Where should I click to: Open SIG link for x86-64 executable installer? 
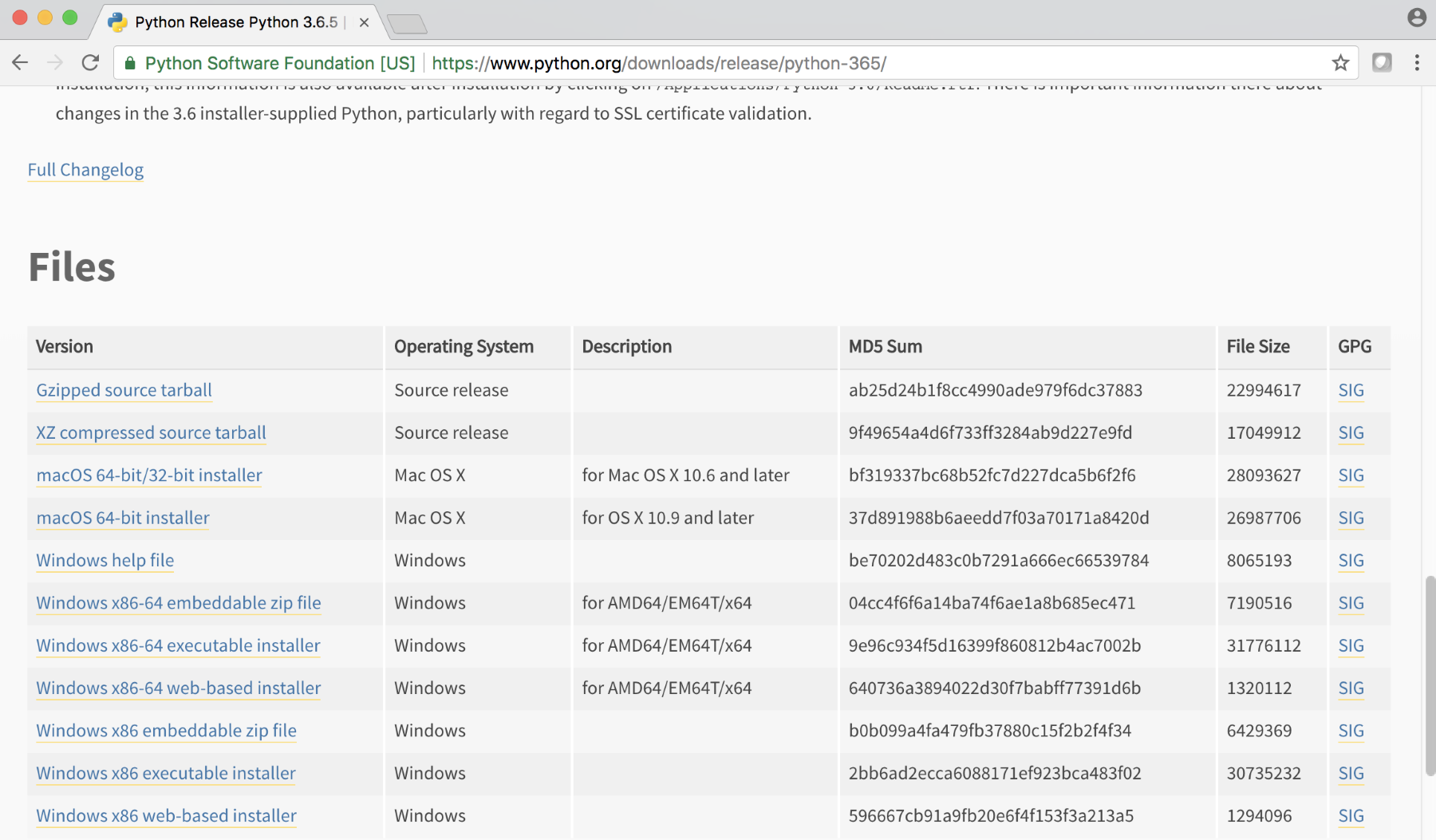pos(1351,645)
